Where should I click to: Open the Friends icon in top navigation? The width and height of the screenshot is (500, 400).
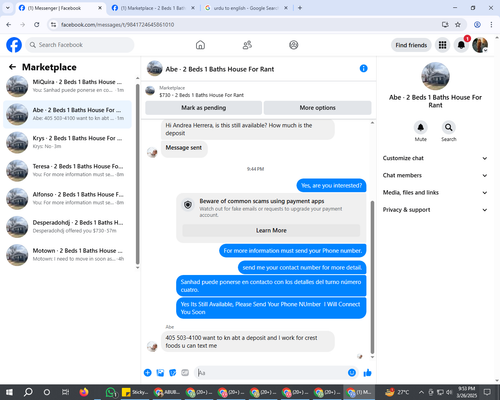click(x=247, y=45)
